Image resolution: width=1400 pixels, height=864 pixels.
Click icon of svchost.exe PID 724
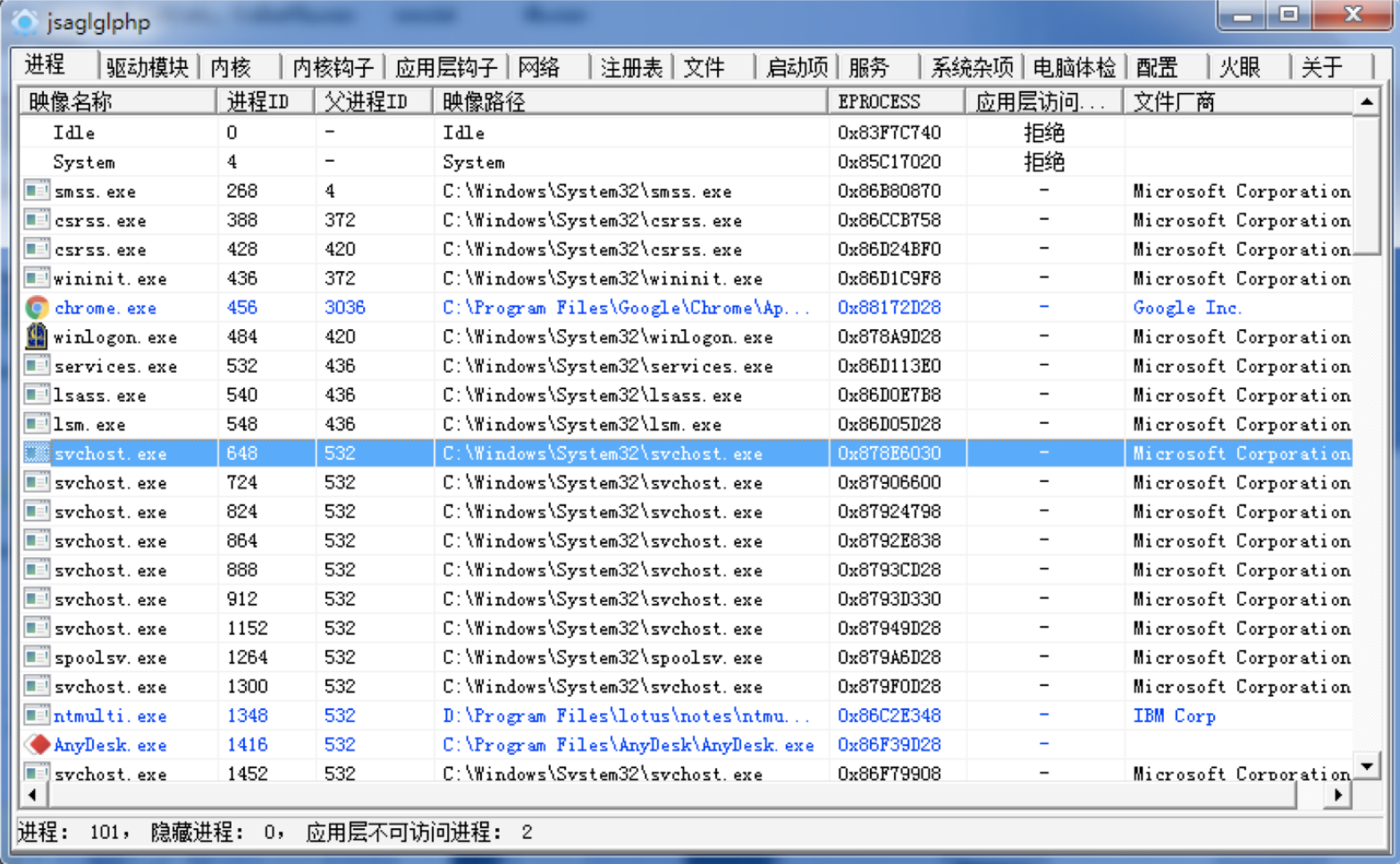click(x=37, y=482)
